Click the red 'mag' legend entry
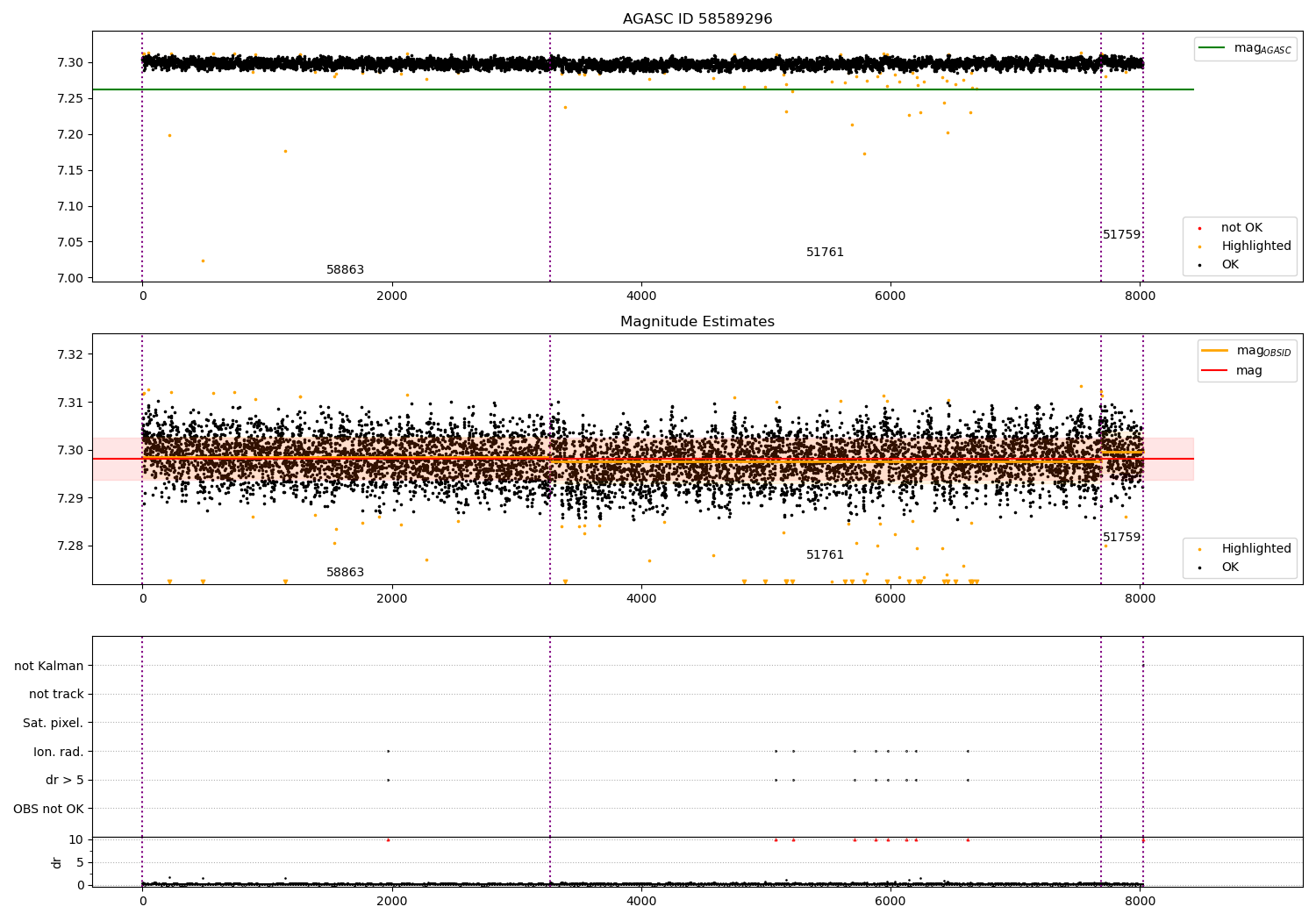The width and height of the screenshot is (1316, 921). 1233,371
